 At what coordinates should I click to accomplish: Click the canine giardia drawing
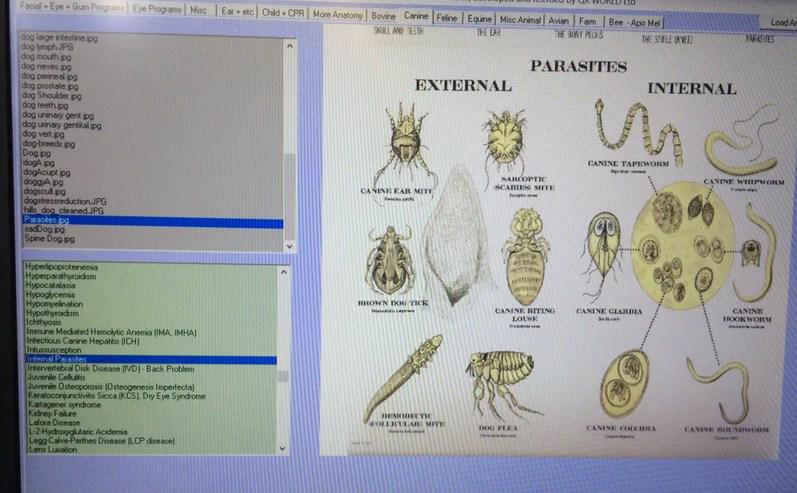(603, 256)
